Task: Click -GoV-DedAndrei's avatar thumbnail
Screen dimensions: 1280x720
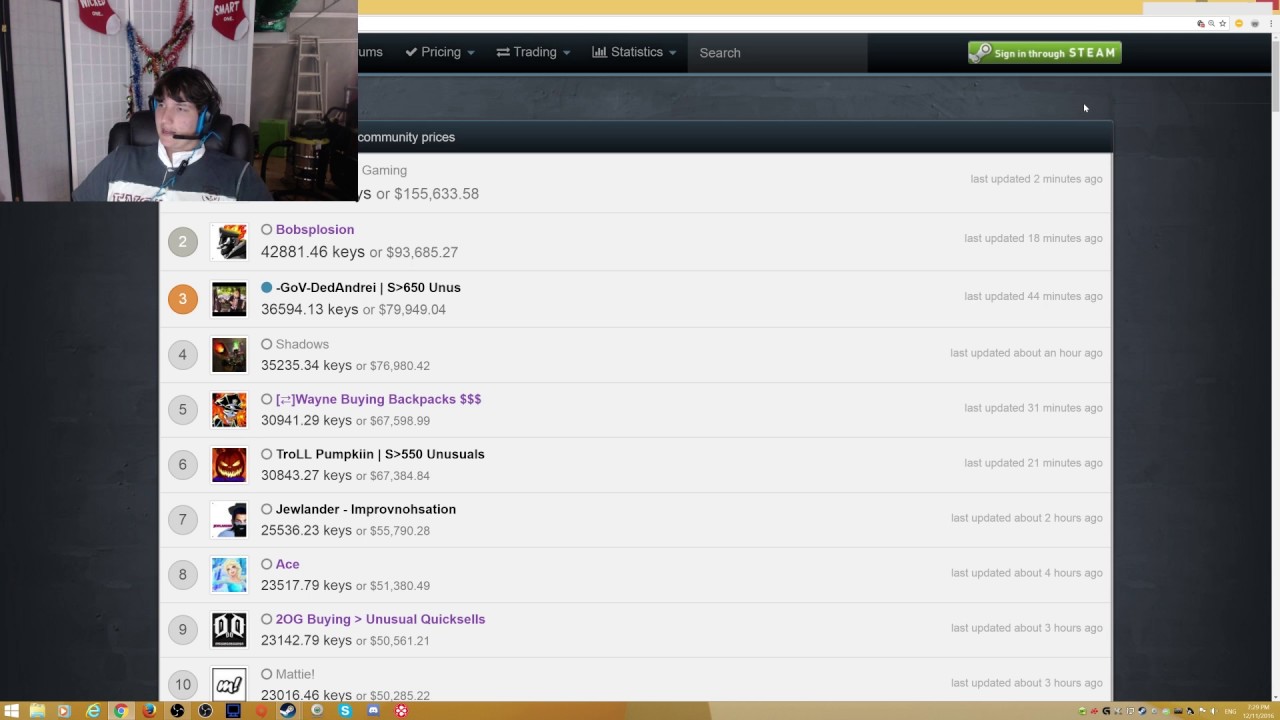Action: 229,299
